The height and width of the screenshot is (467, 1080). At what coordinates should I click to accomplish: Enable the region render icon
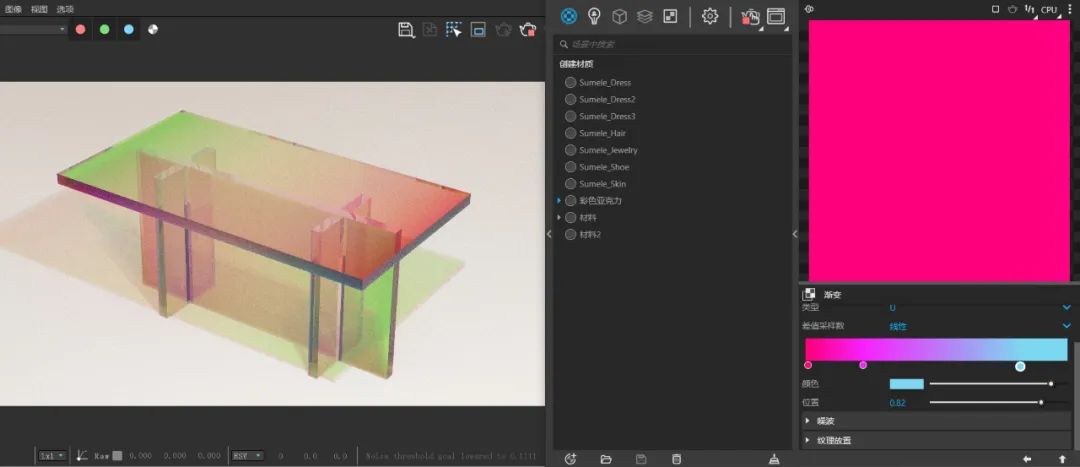click(x=478, y=30)
